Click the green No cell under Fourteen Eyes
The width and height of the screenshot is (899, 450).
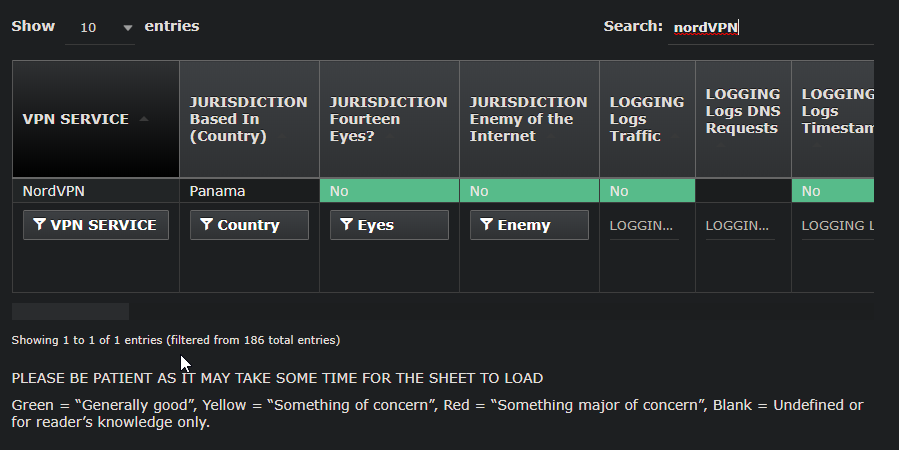389,191
